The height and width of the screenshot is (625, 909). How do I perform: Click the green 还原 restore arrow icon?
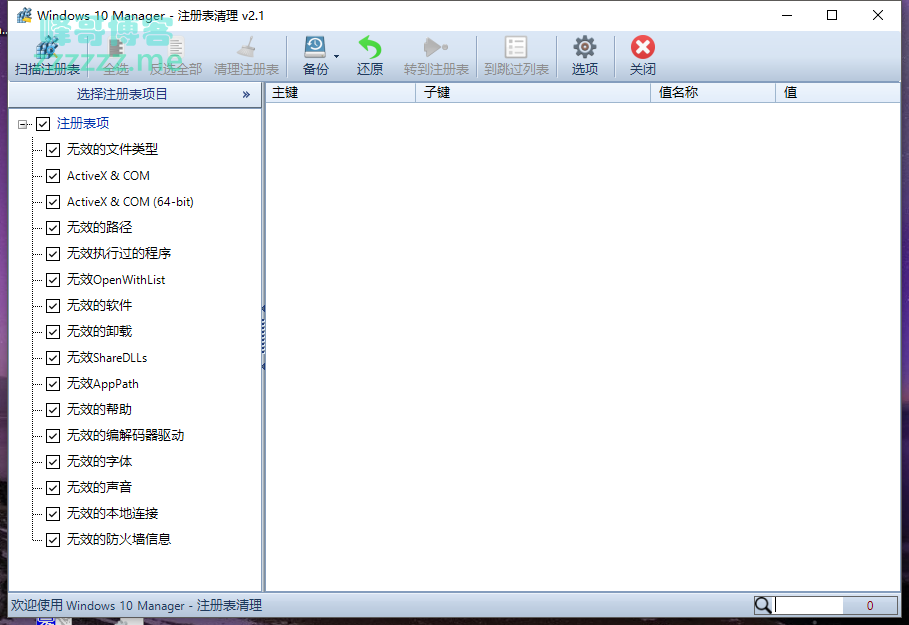[x=370, y=47]
